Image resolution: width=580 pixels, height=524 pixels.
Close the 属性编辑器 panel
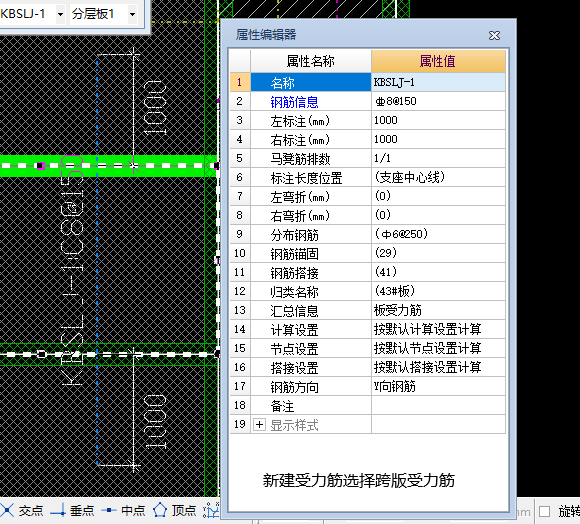(494, 36)
